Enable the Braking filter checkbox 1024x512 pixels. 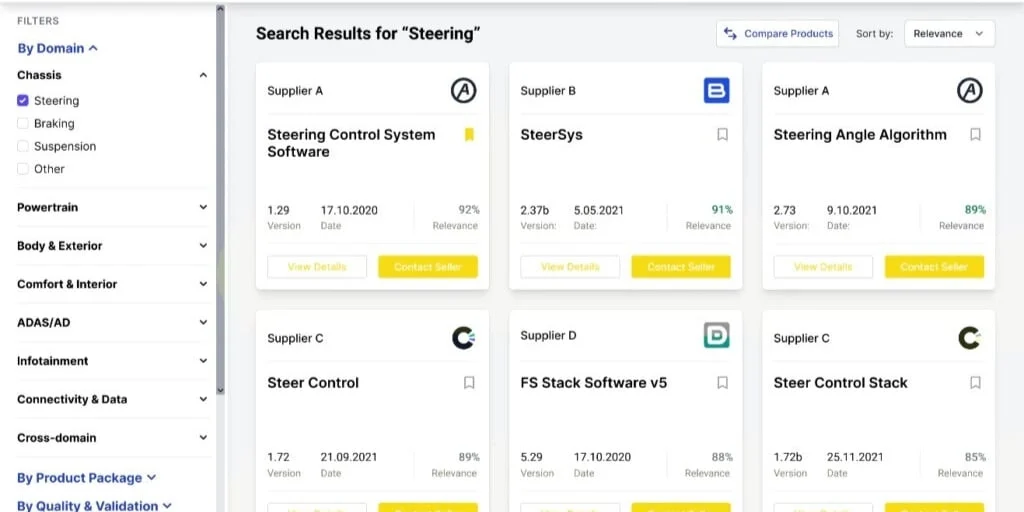[x=23, y=123]
